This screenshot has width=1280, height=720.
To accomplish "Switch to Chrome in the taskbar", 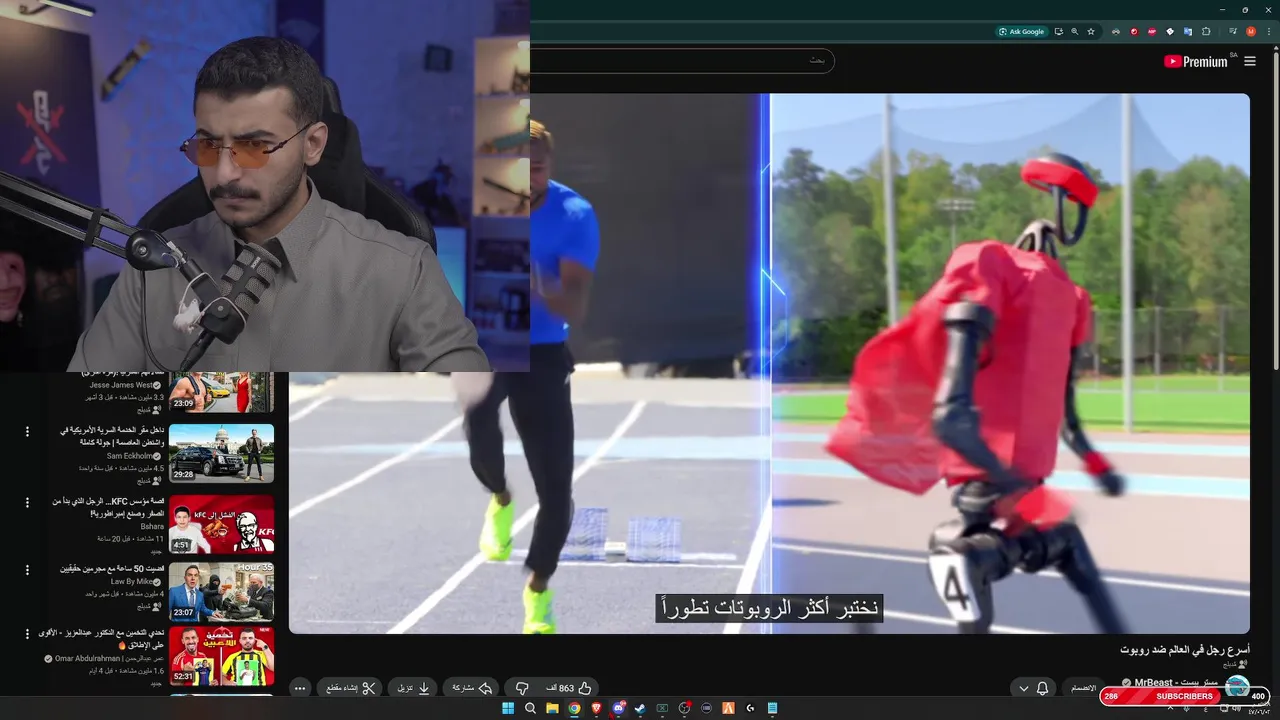I will click(574, 708).
